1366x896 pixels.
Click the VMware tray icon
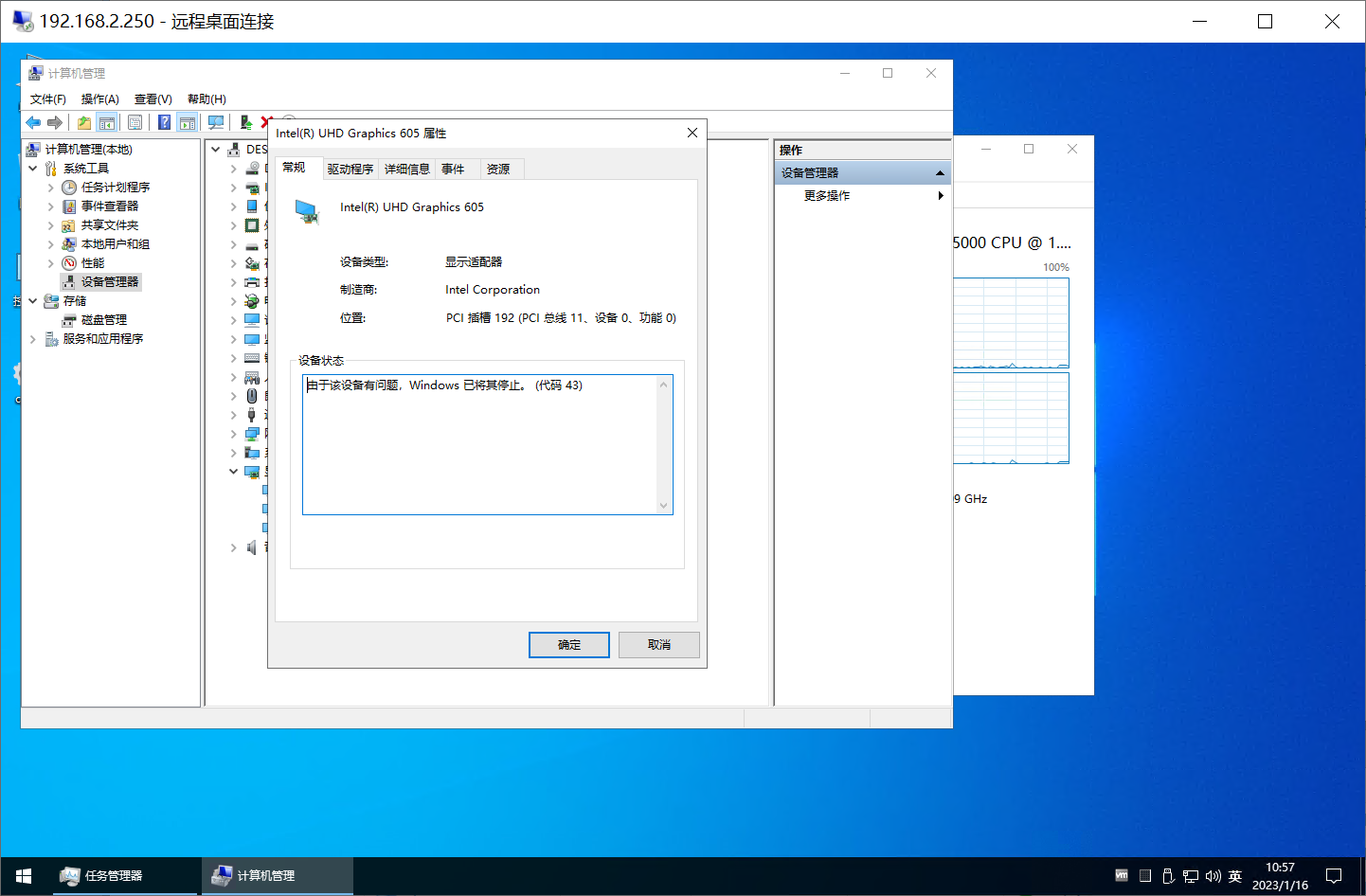coord(1122,876)
